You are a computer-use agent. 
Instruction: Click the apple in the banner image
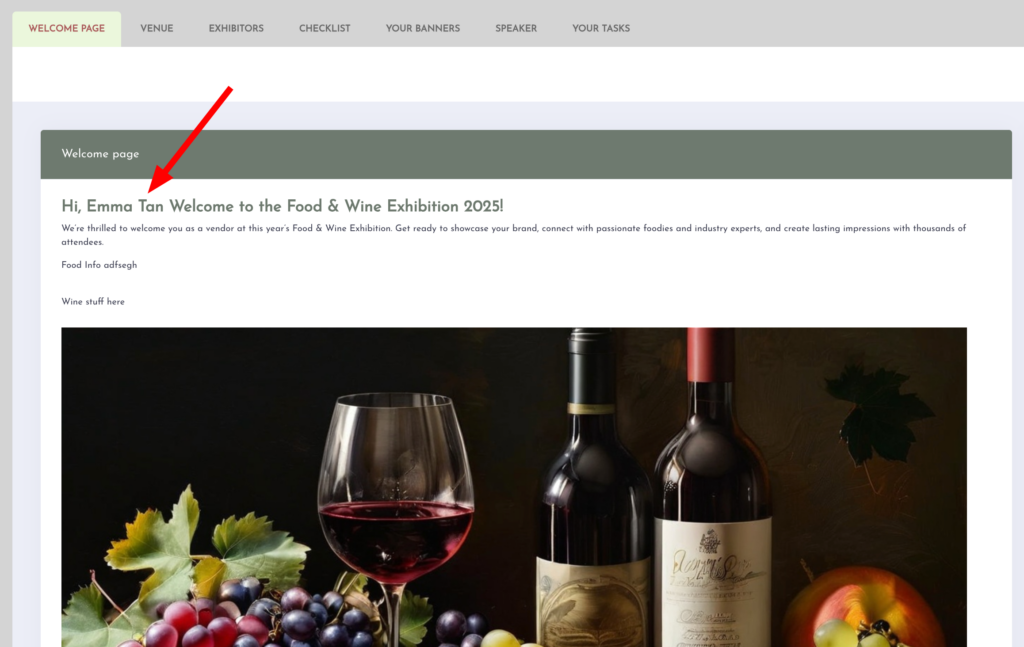point(862,607)
